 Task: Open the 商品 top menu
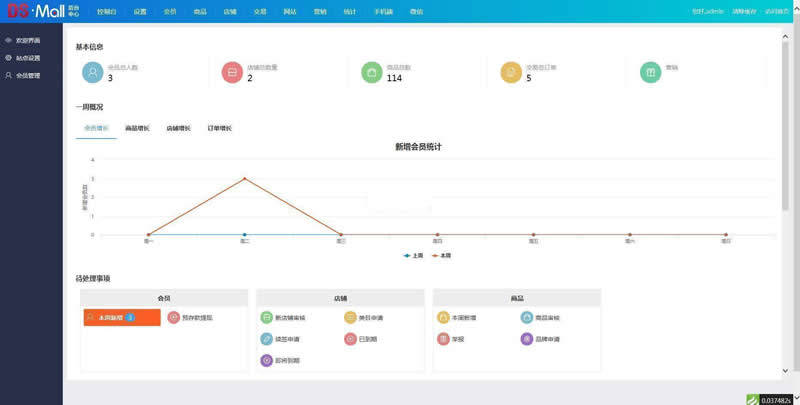tap(200, 11)
